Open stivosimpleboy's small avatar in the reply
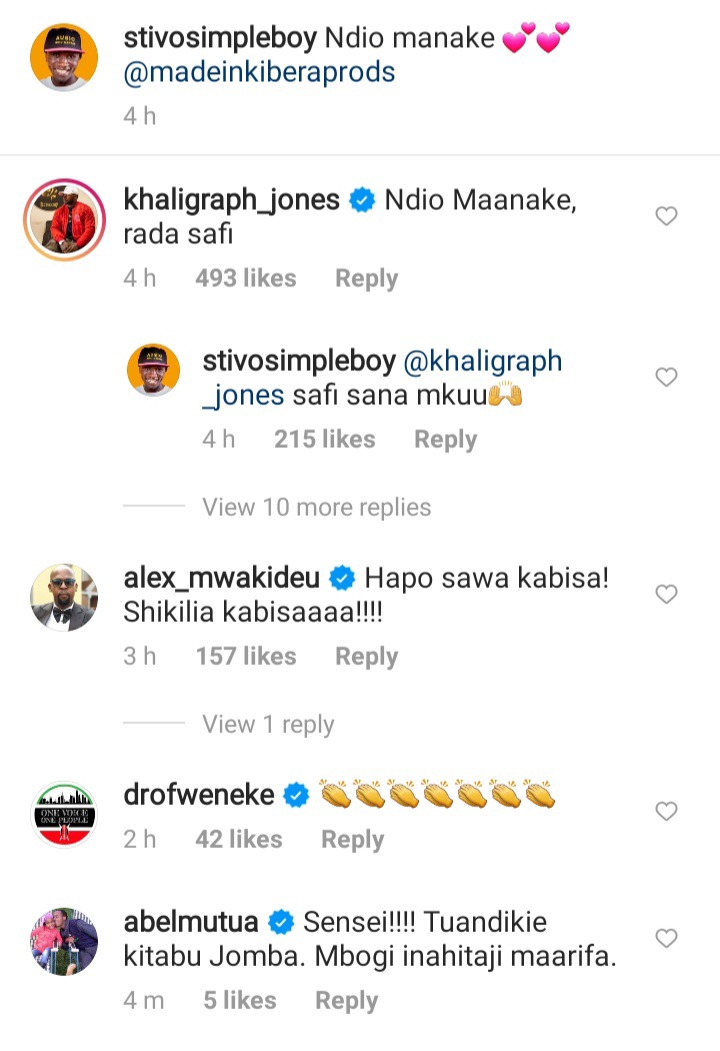This screenshot has height=1051, width=720. 154,370
